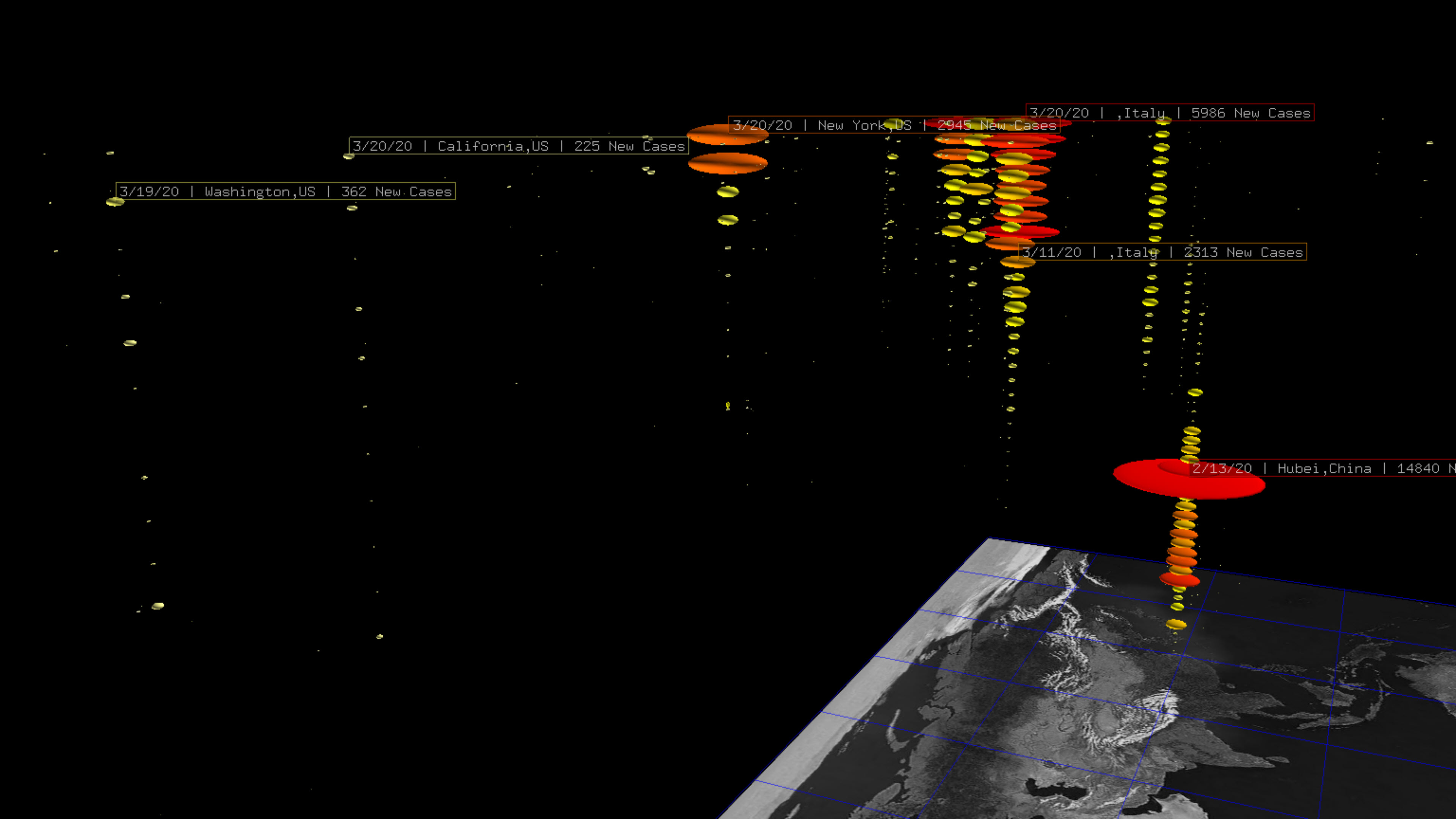This screenshot has width=1456, height=819.
Task: Click the 3/11/20 Italy 2313 New Cases label
Action: pyautogui.click(x=1162, y=252)
